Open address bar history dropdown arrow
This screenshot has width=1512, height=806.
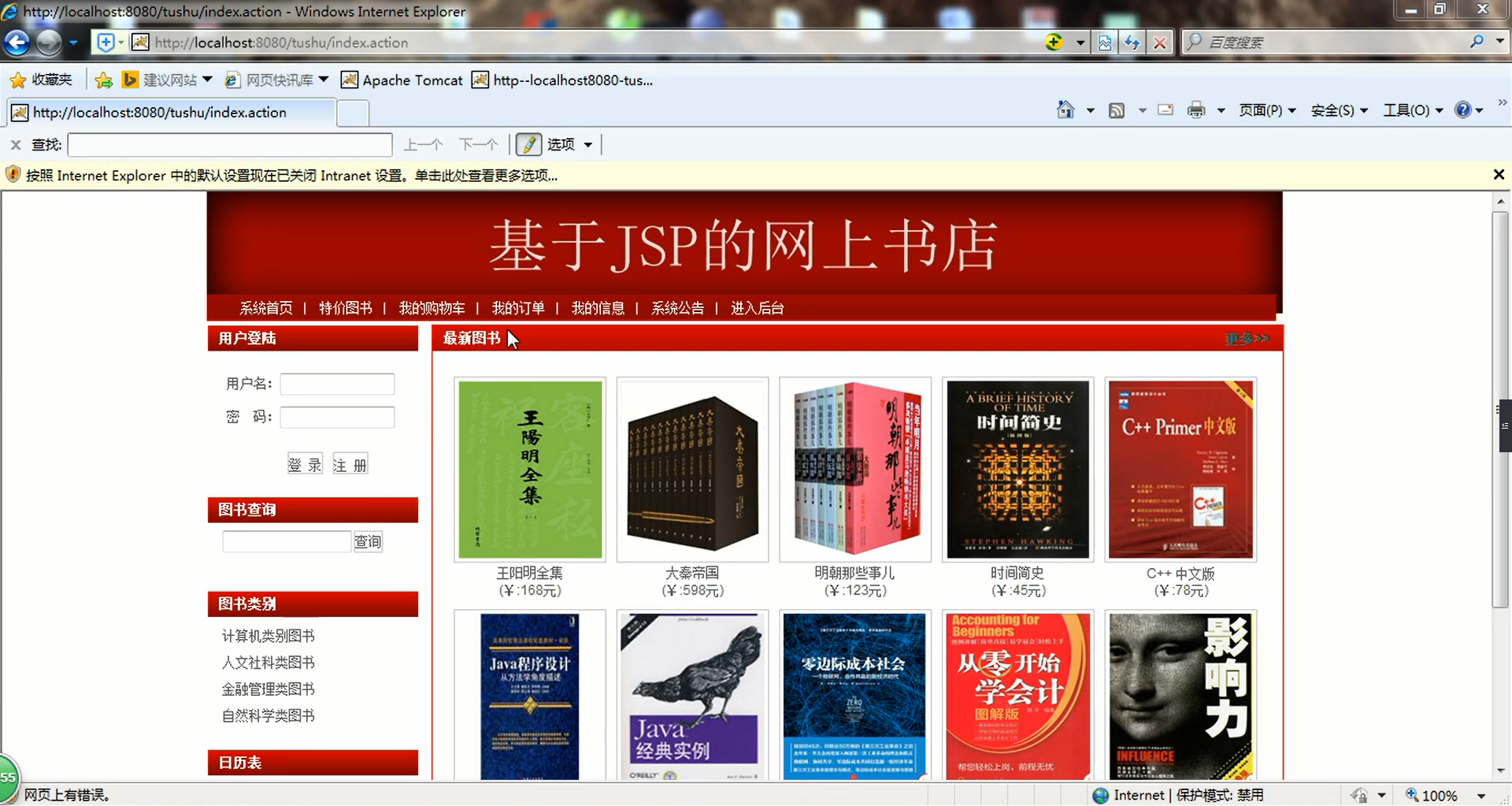(x=1080, y=43)
